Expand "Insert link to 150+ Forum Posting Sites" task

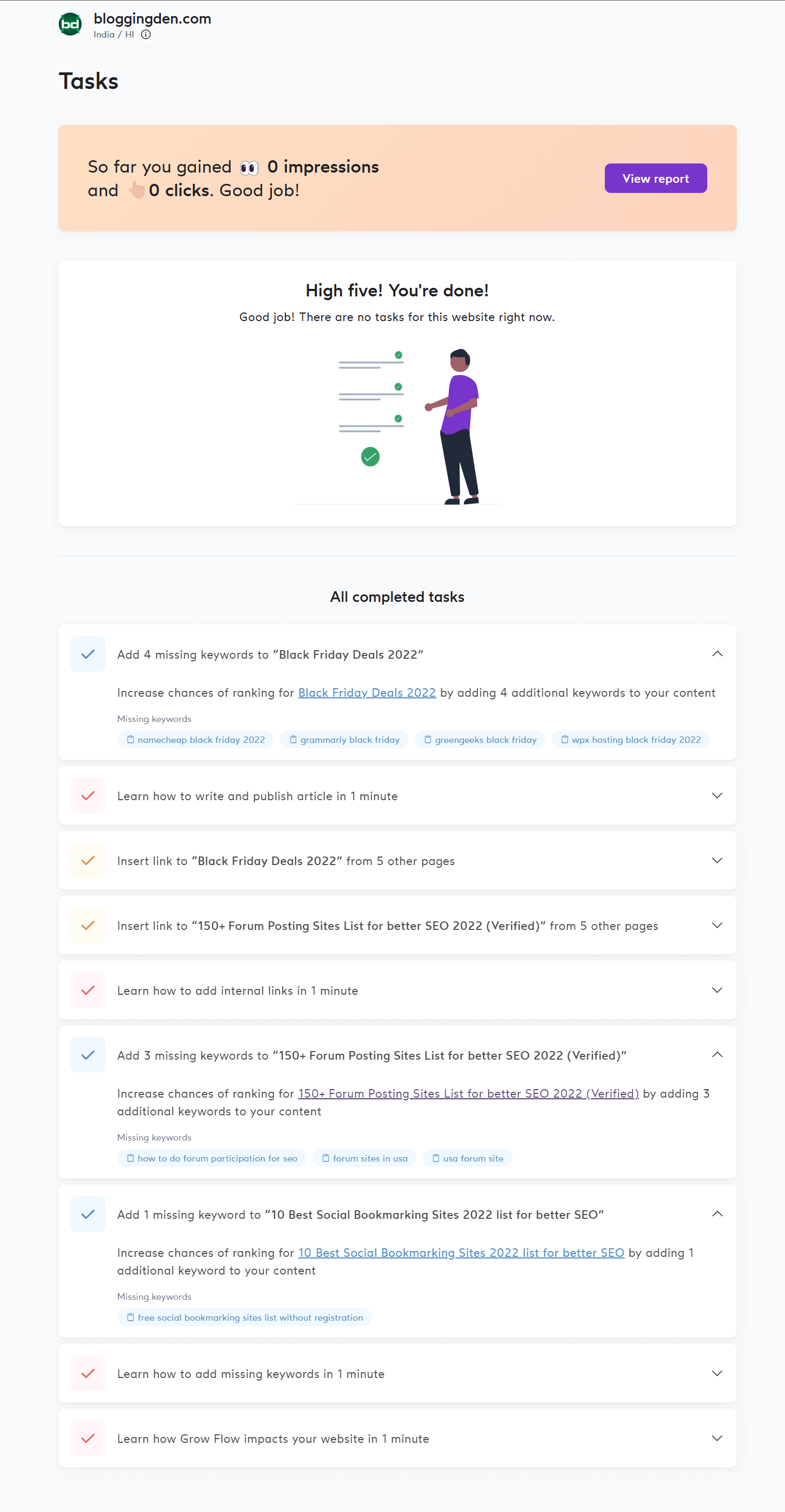pos(717,925)
